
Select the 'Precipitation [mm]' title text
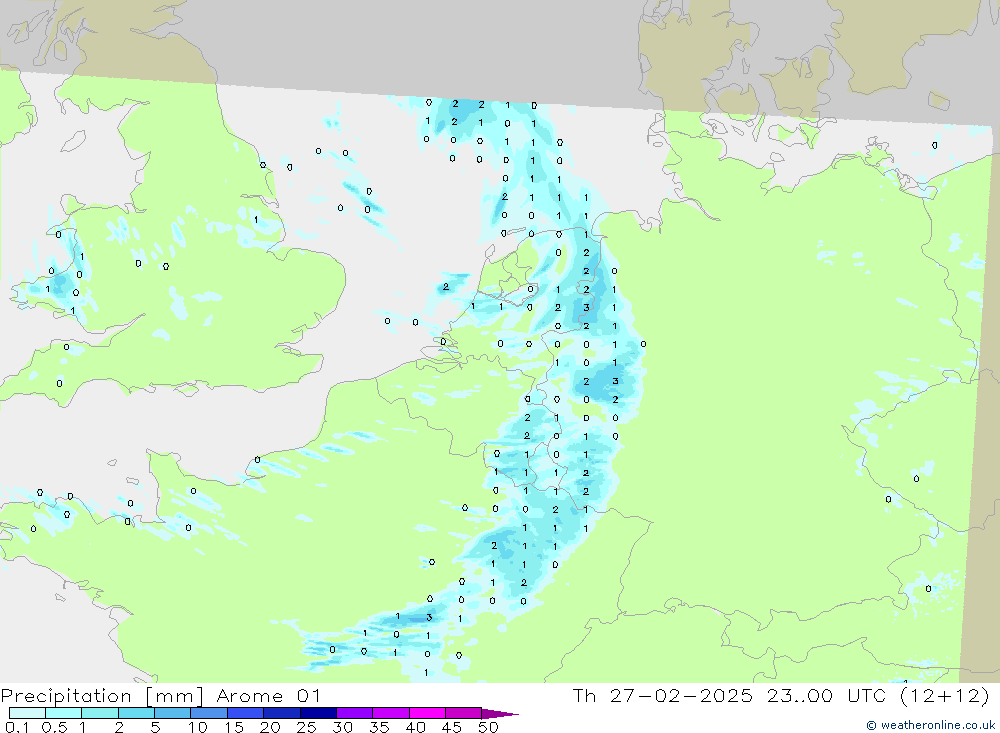[x=102, y=695]
